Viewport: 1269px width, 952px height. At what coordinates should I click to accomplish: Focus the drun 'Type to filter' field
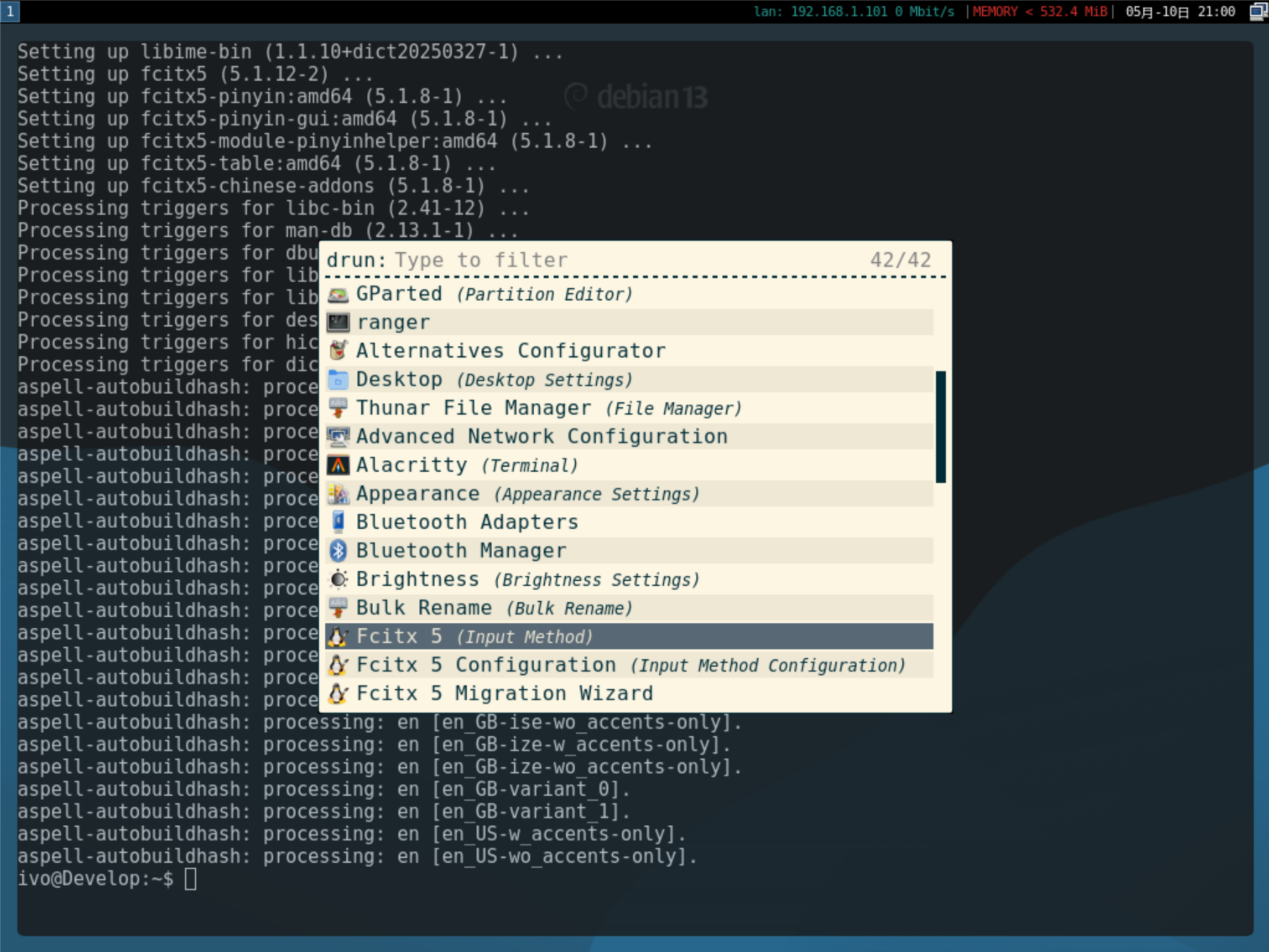[x=627, y=260]
